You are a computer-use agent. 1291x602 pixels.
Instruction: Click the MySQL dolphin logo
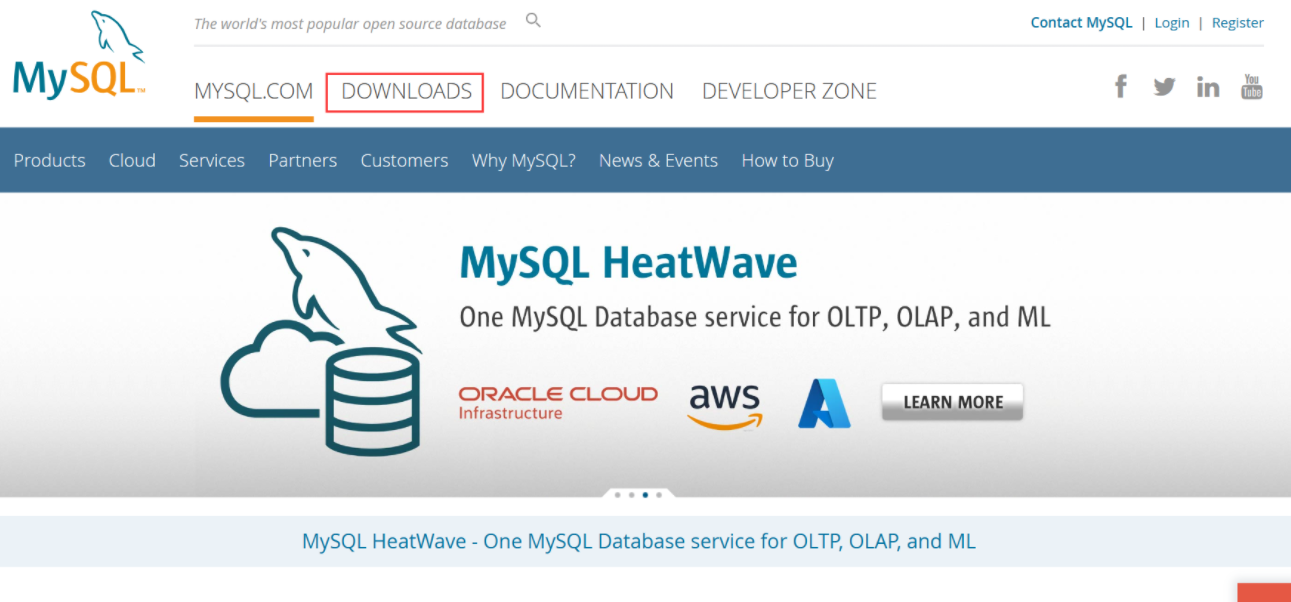(78, 54)
